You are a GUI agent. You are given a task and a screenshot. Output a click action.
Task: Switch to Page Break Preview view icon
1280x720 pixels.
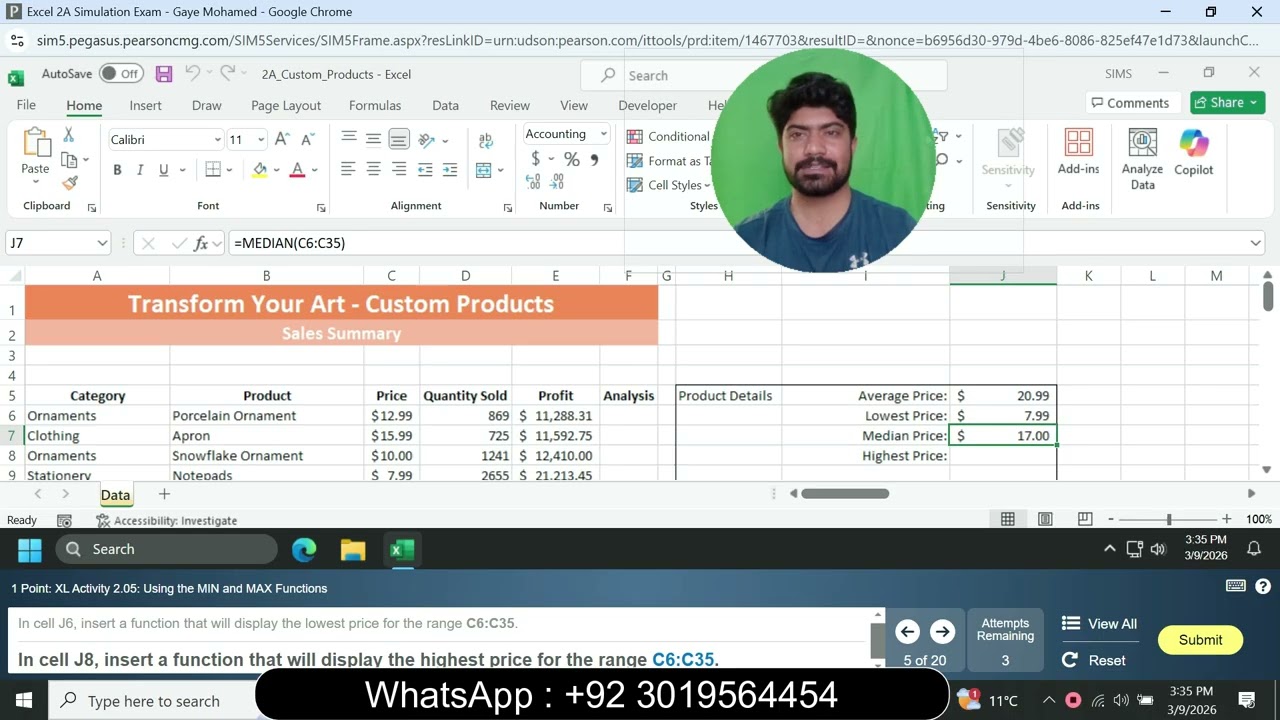1085,519
